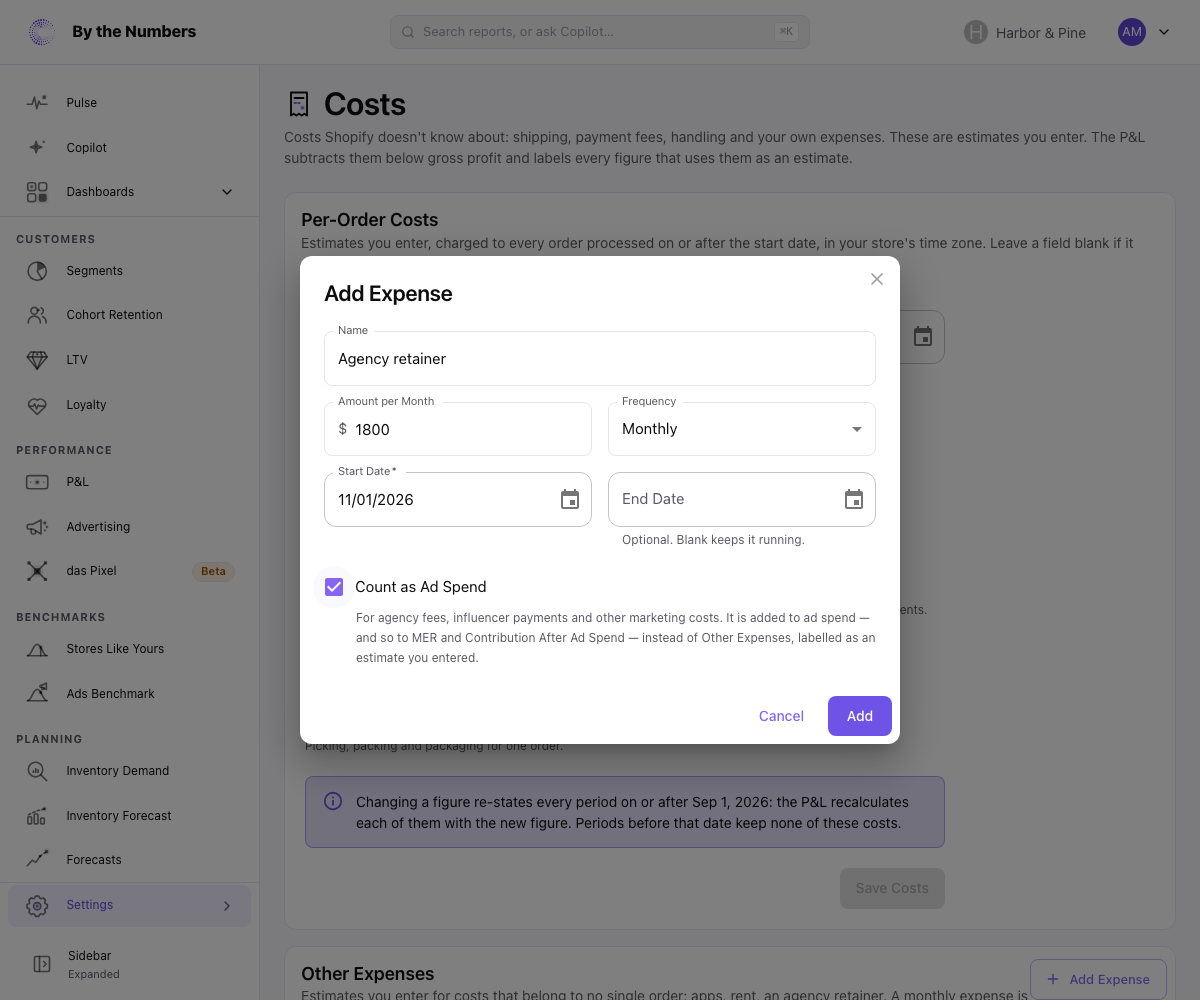The image size is (1200, 1000).
Task: Open Cohort Retention people icon
Action: coord(37,315)
